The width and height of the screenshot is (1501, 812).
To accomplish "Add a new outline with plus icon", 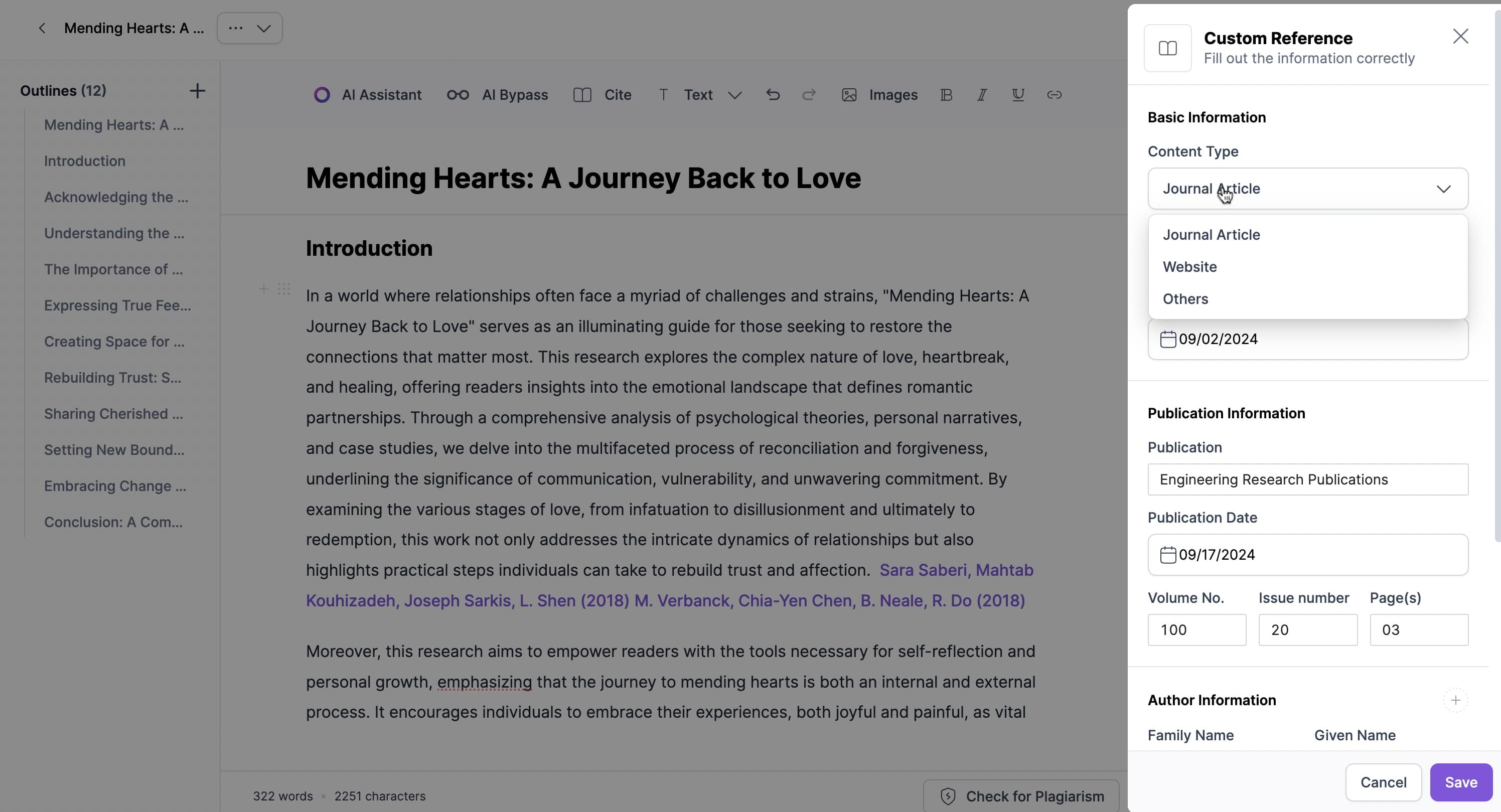I will (198, 90).
